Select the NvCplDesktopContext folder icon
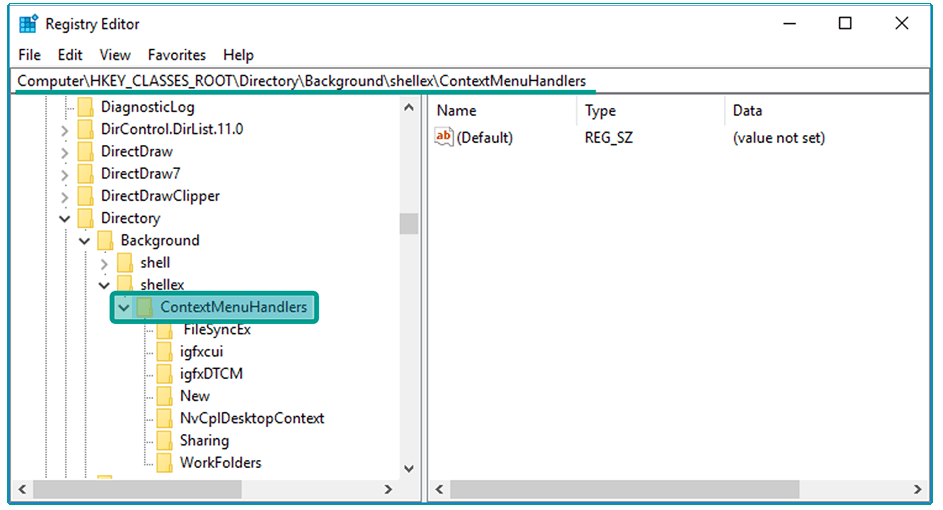The height and width of the screenshot is (510, 943). pos(164,419)
